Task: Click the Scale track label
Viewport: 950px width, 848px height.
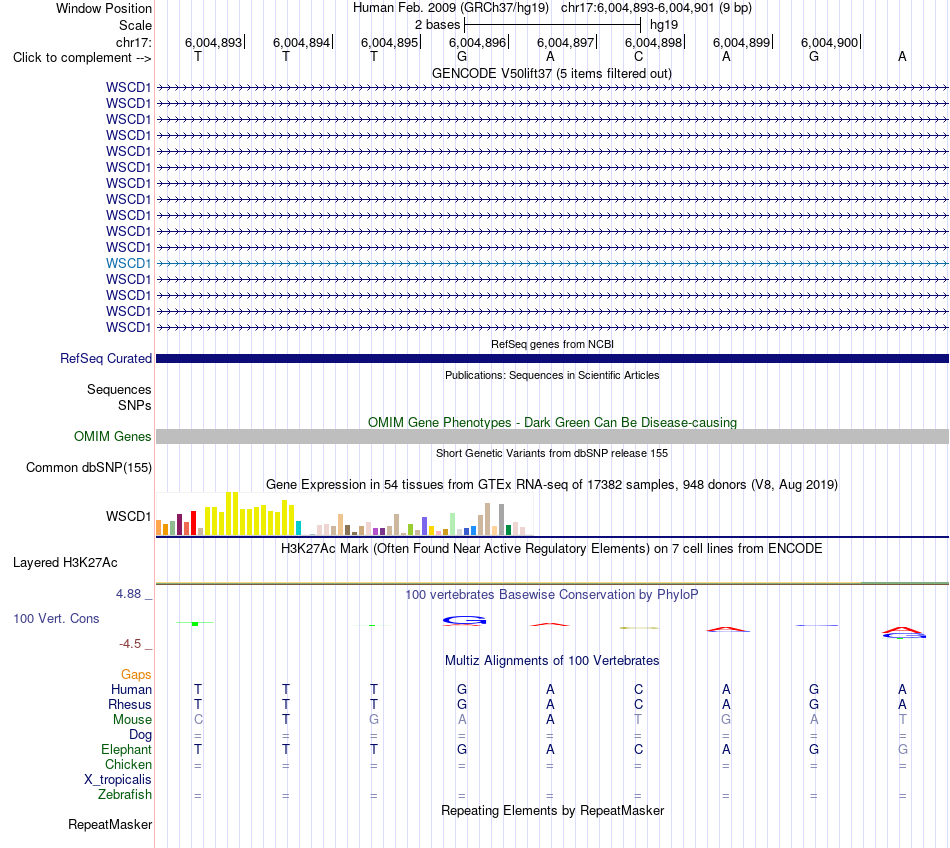Action: [135, 25]
